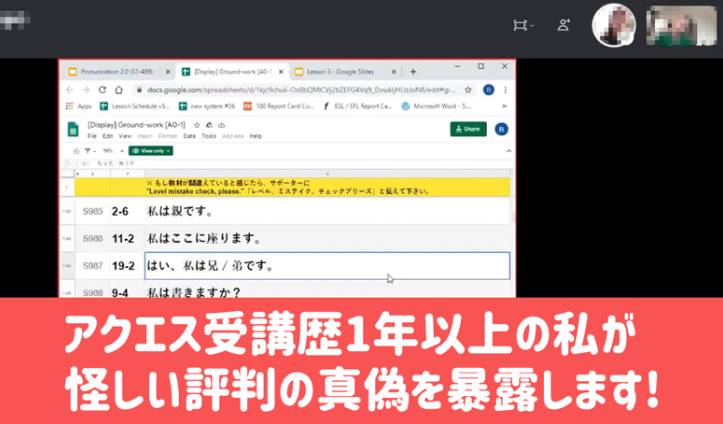The width and height of the screenshot is (723, 424).
Task: Open the Chrome three-dot menu
Action: tap(506, 89)
